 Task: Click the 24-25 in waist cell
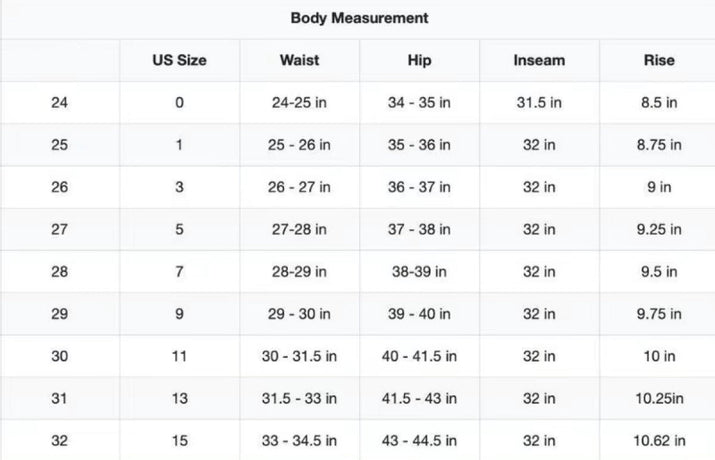(x=300, y=102)
